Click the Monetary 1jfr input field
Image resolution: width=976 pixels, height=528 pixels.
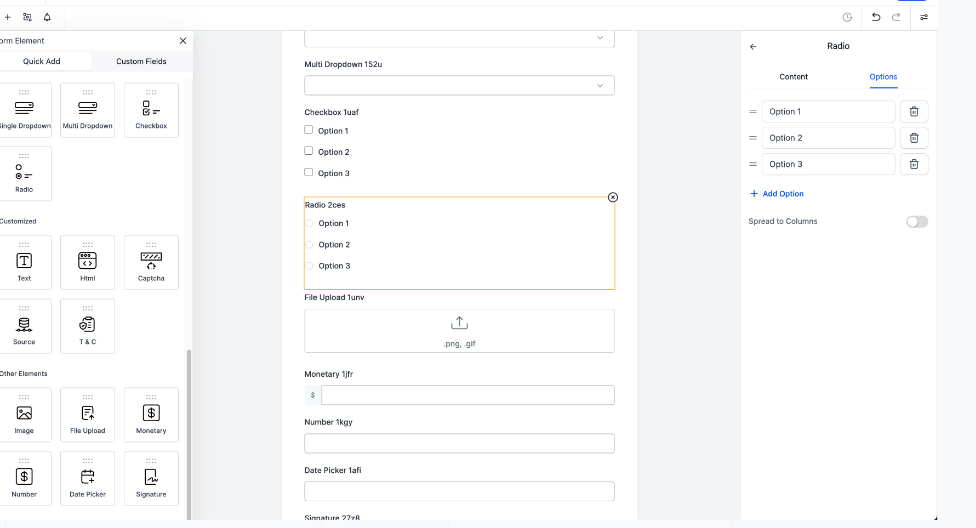tap(467, 395)
